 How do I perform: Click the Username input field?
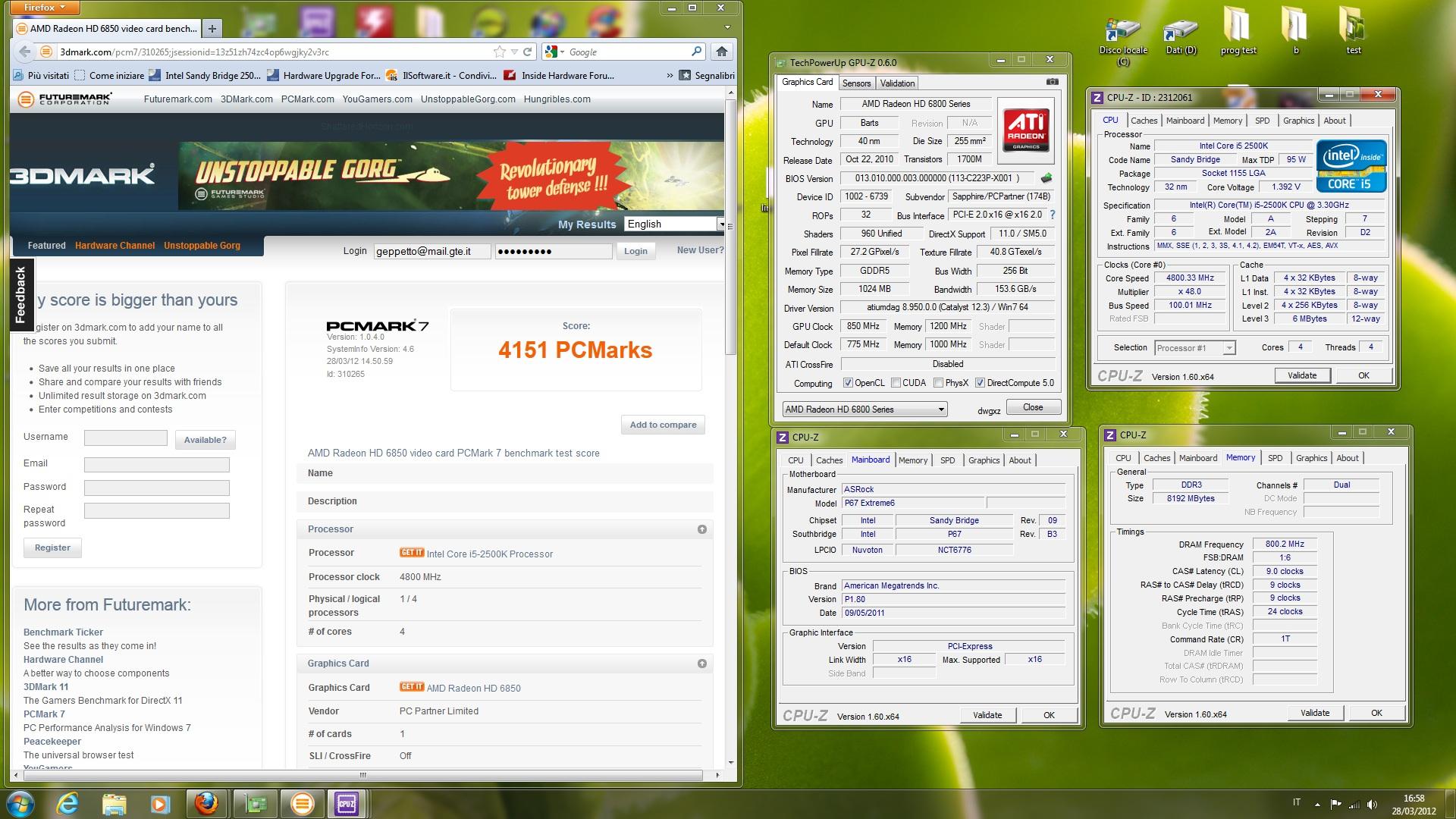pos(125,438)
